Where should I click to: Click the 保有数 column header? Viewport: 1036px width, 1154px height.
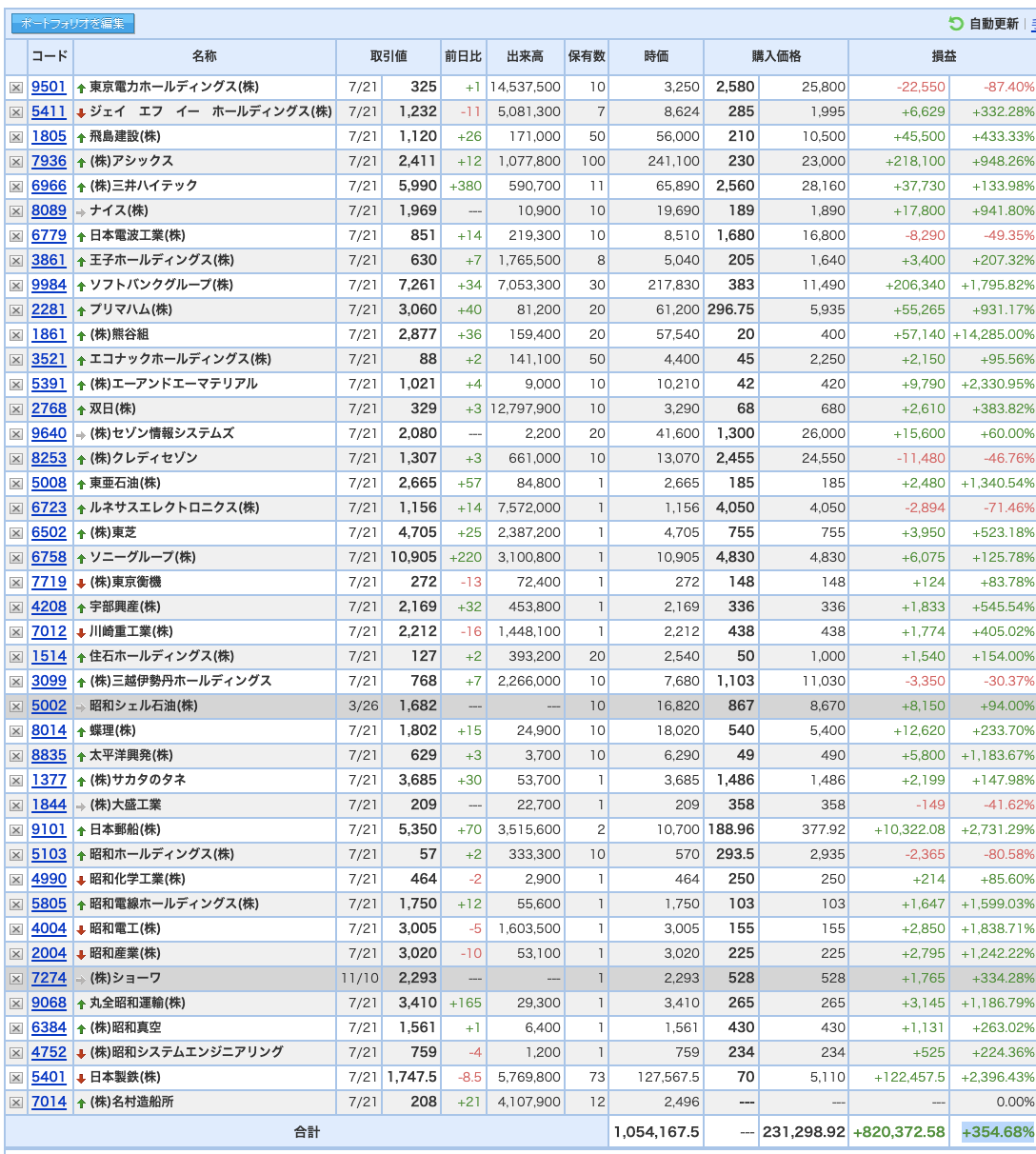coord(587,56)
